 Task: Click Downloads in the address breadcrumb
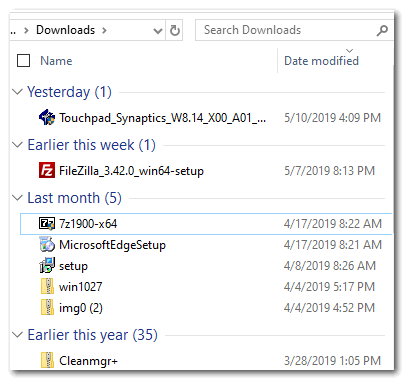click(x=65, y=30)
